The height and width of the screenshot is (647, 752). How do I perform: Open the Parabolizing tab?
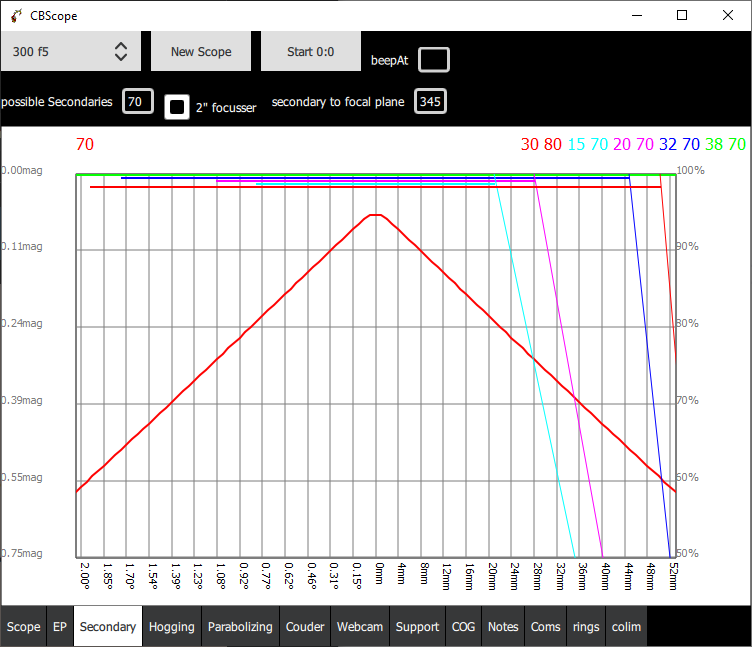point(240,626)
